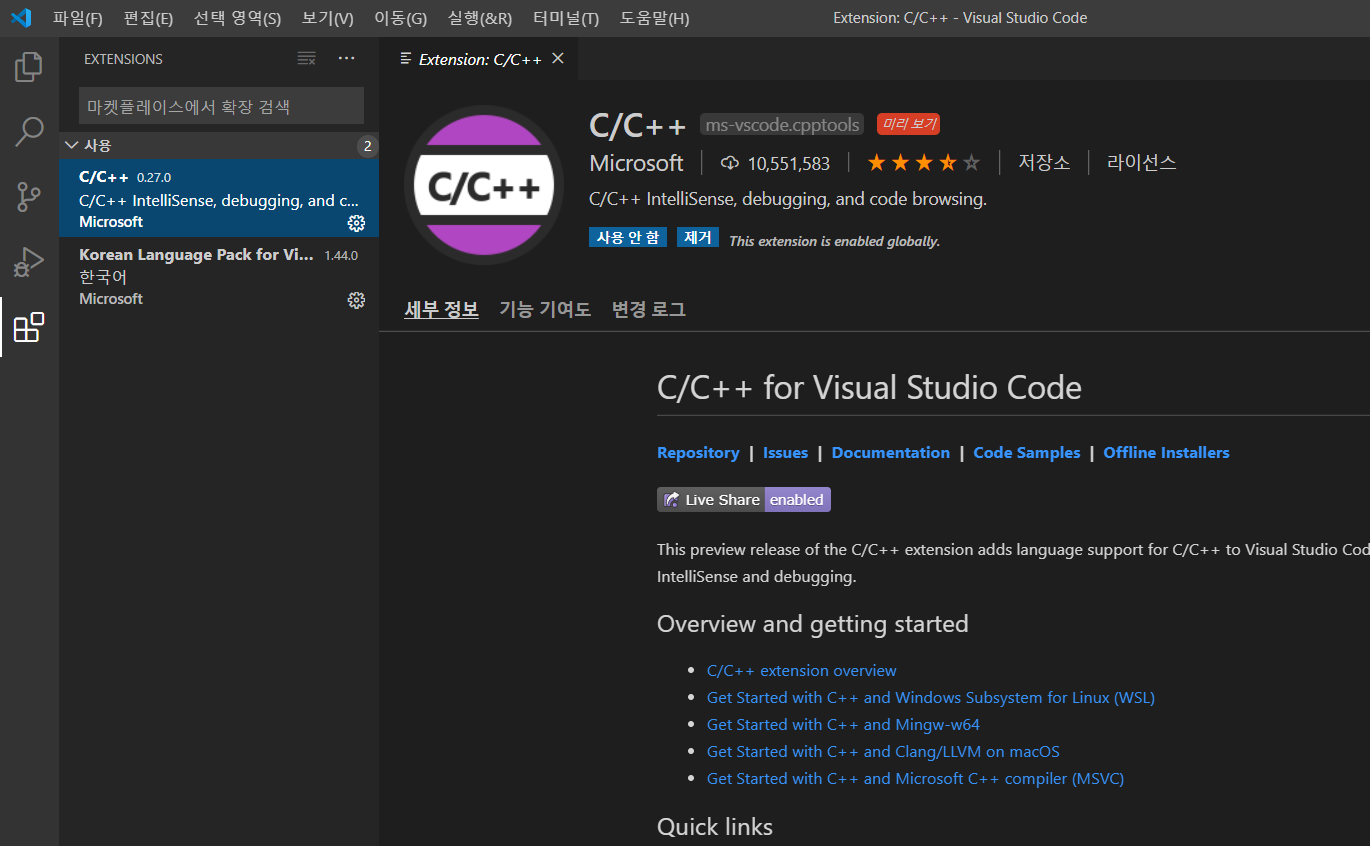Click the 0.27.0 version label
The image size is (1370, 846).
(x=154, y=178)
